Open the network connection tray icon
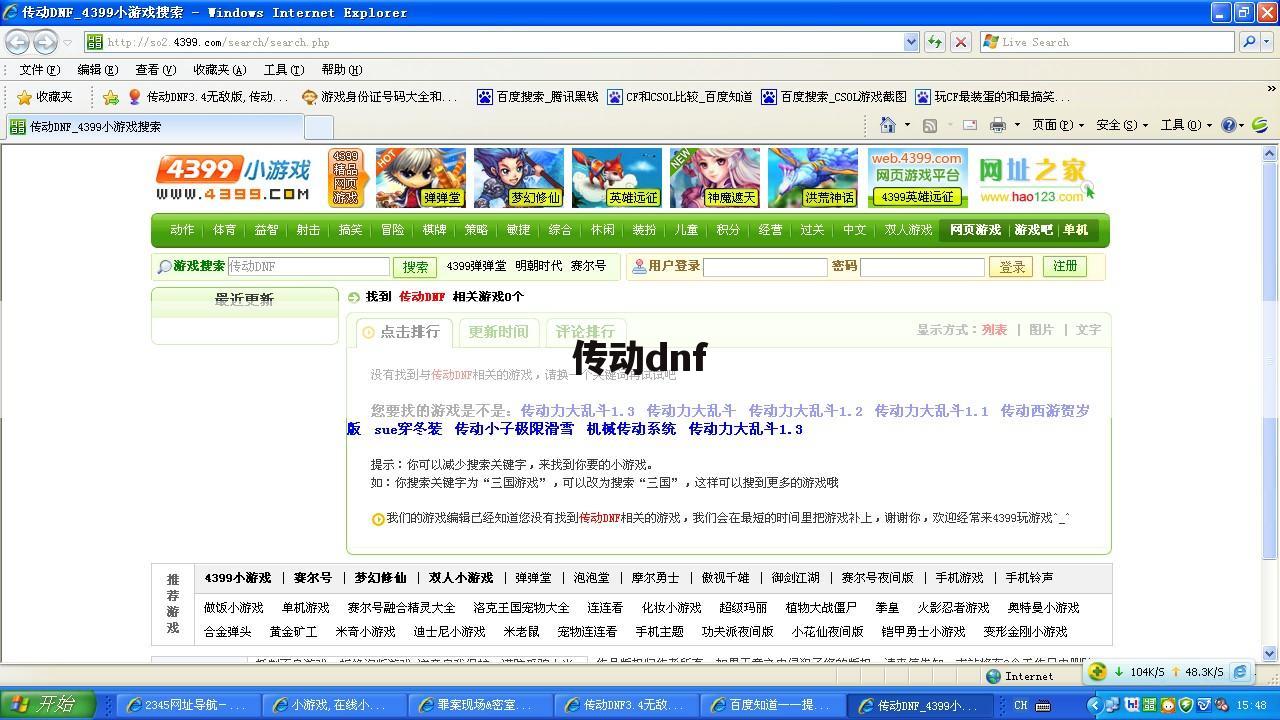This screenshot has width=1280, height=720. click(x=1112, y=705)
